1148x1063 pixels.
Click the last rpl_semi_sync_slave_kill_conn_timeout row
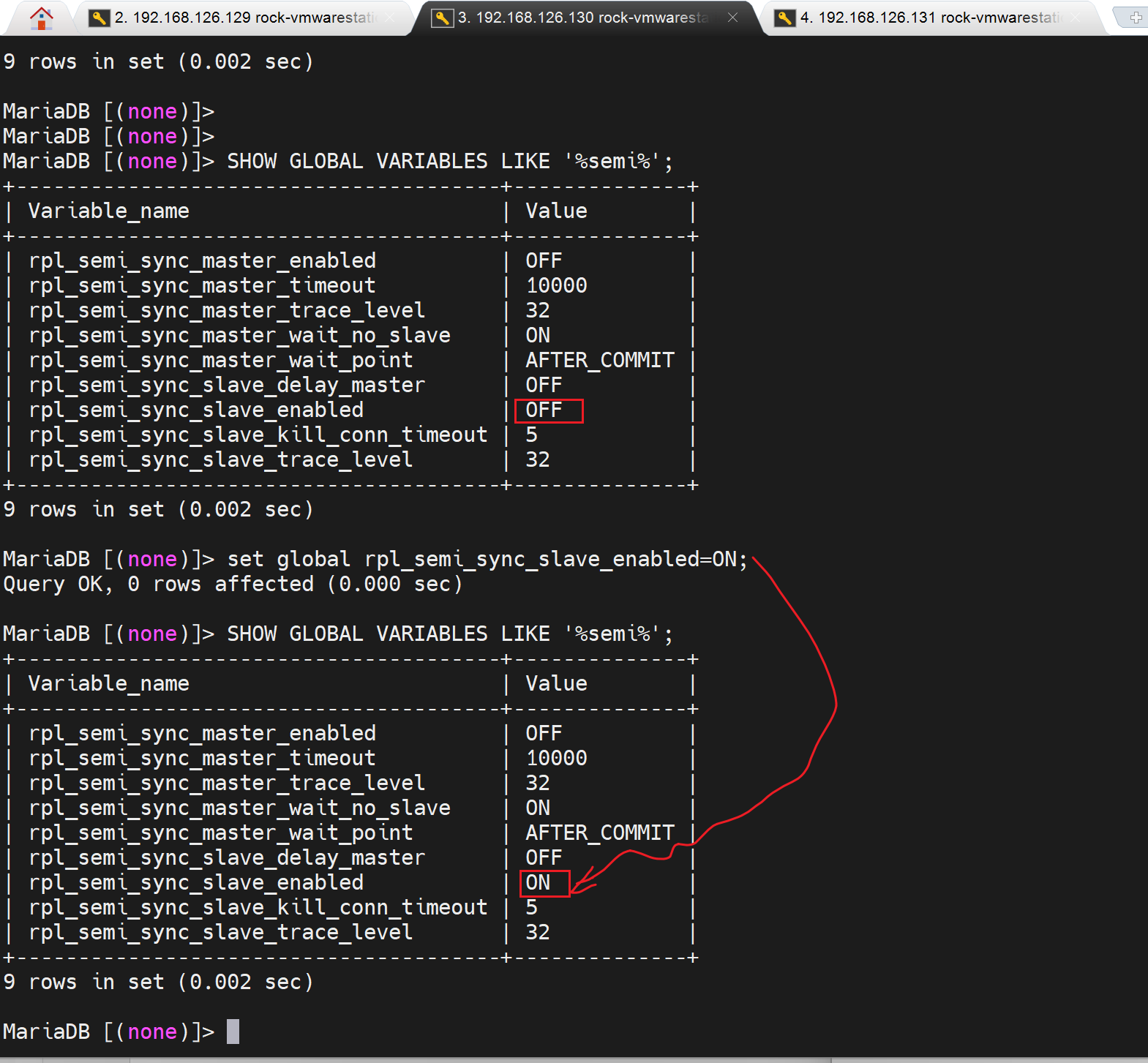[258, 908]
